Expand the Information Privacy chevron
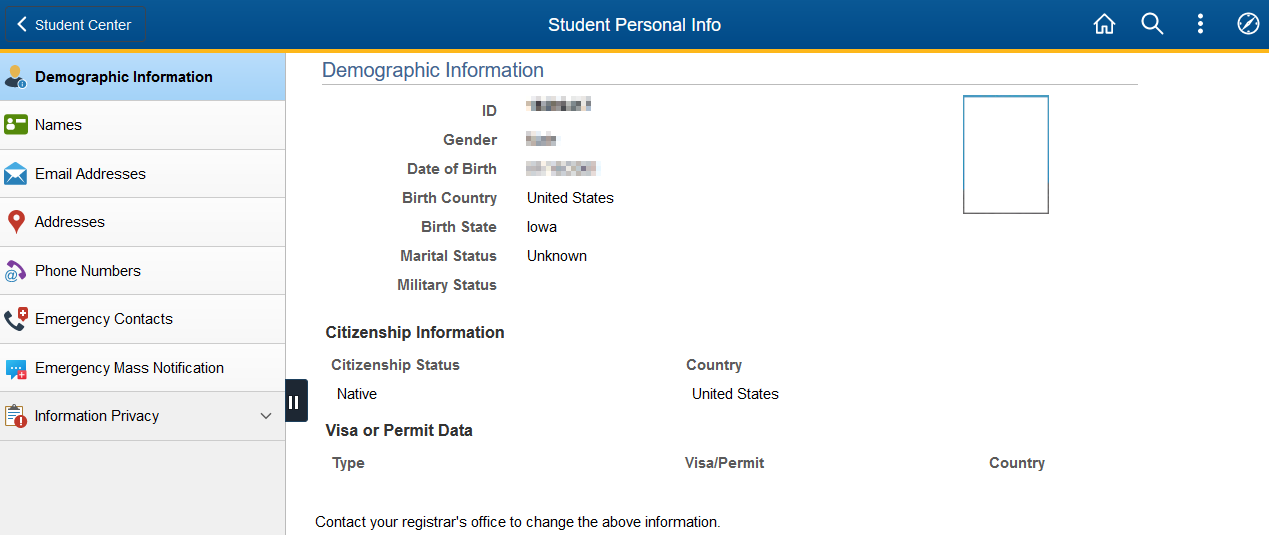The width and height of the screenshot is (1269, 535). 266,416
